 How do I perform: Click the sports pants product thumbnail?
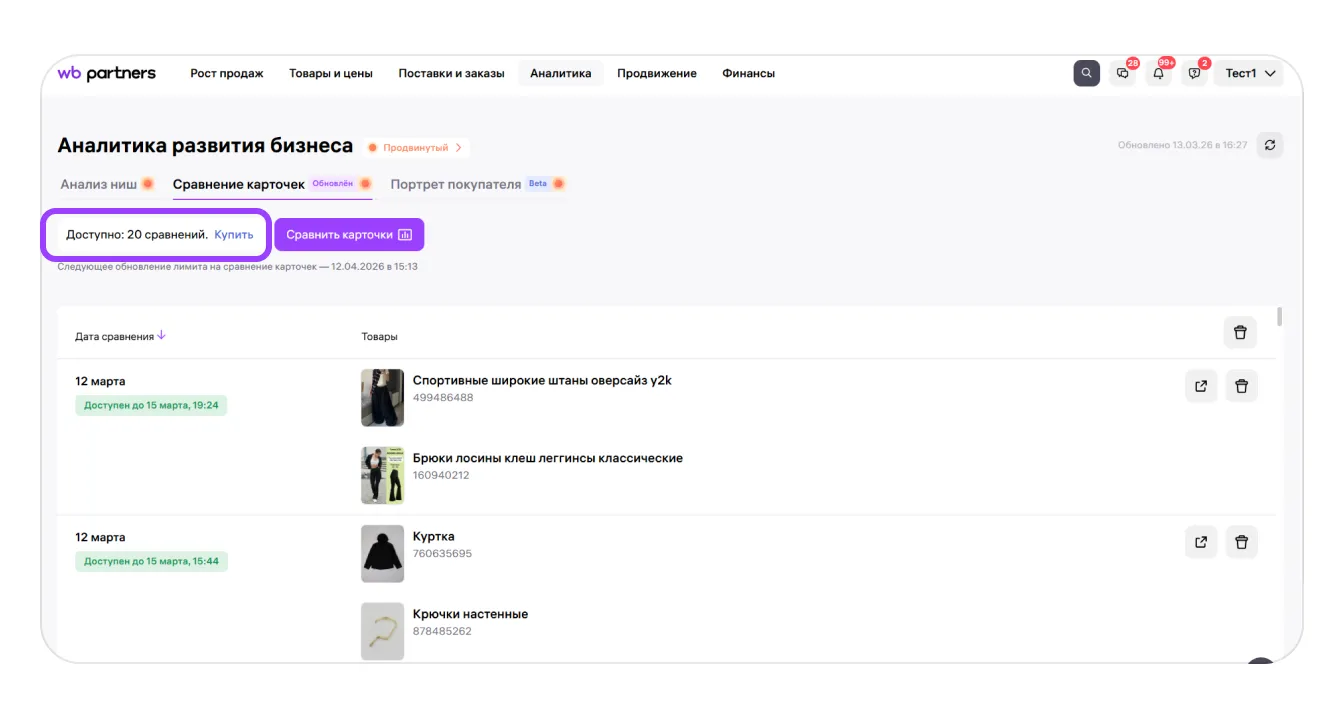[x=382, y=398]
